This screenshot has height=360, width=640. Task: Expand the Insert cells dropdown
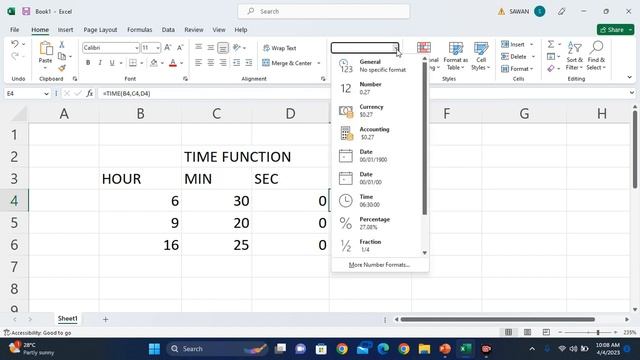coord(531,44)
